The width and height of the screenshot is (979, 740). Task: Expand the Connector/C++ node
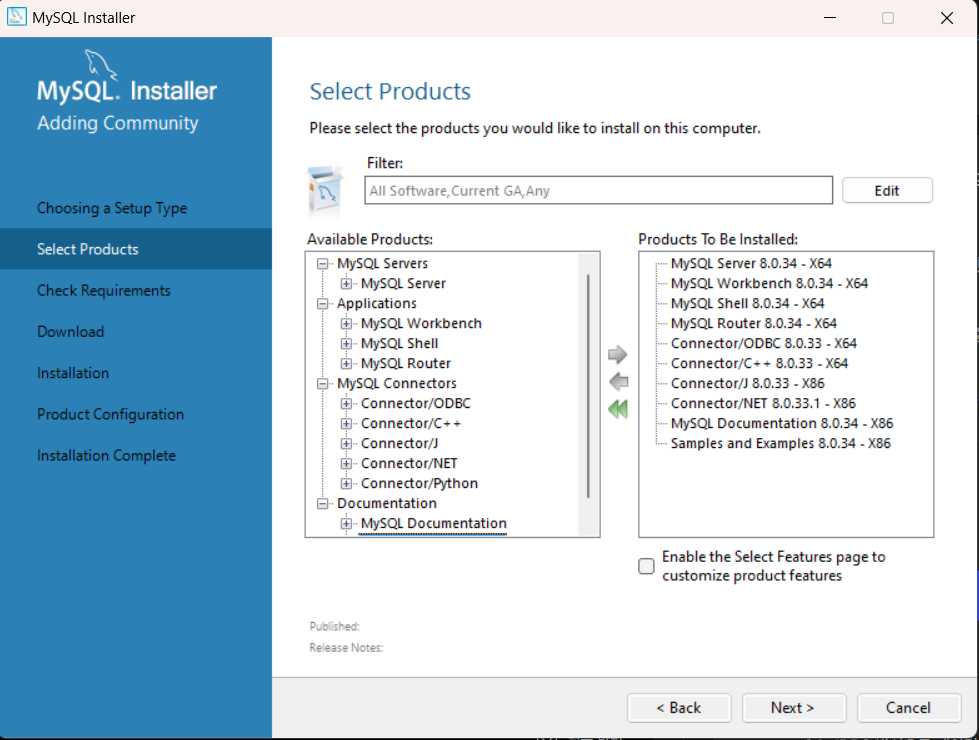tap(346, 423)
